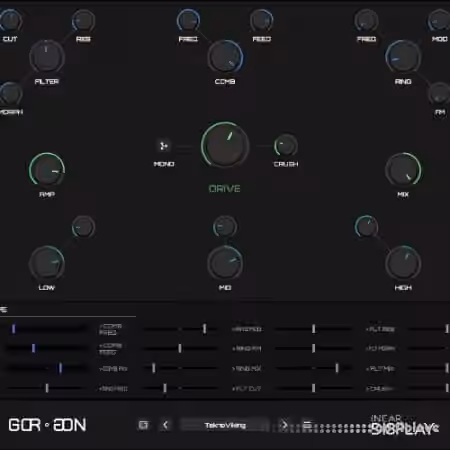This screenshot has width=450, height=450.
Task: Click the ring MOD knob
Action: click(439, 21)
